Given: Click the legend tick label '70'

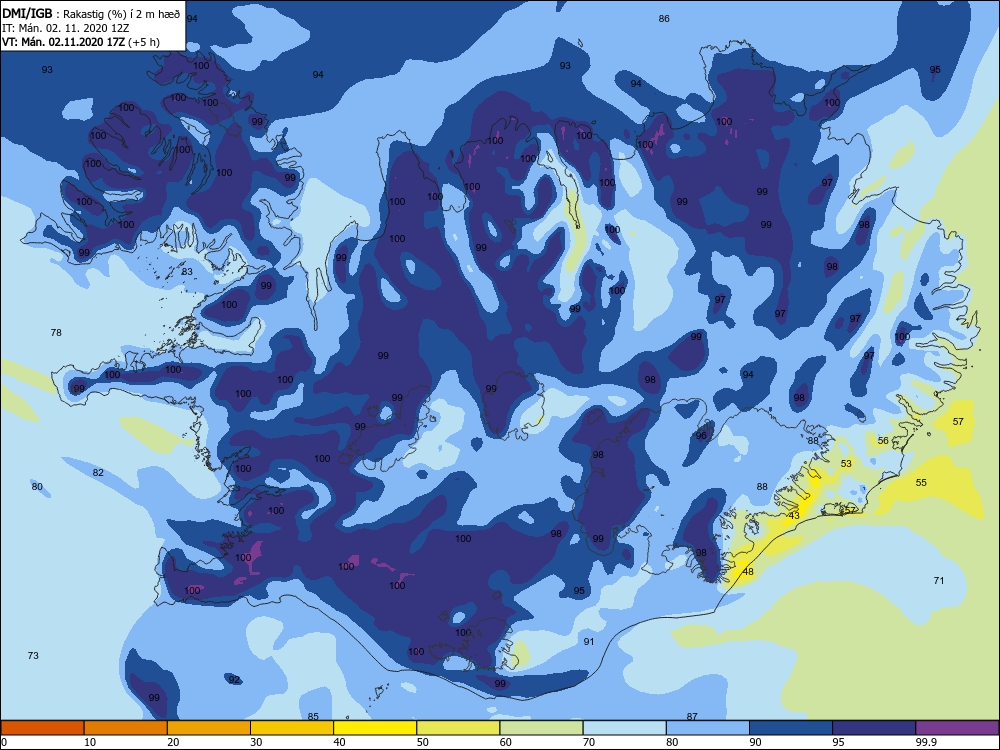Looking at the screenshot, I should (589, 742).
